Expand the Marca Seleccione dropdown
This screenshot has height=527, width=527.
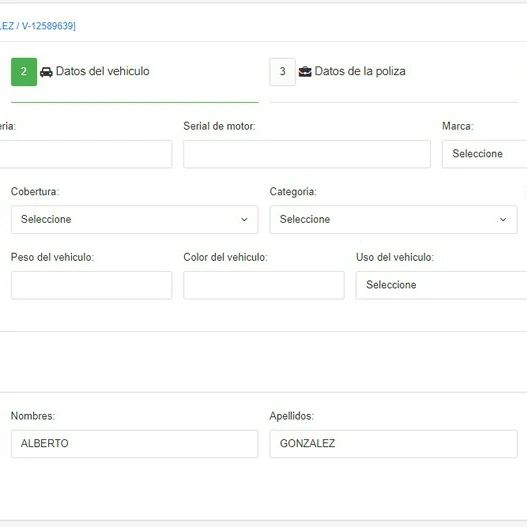pos(485,154)
